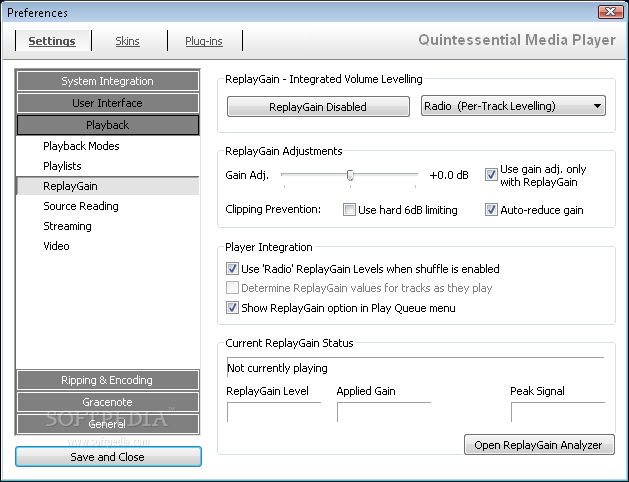
Task: Select Playback Modes in the sidebar
Action: tap(108, 146)
